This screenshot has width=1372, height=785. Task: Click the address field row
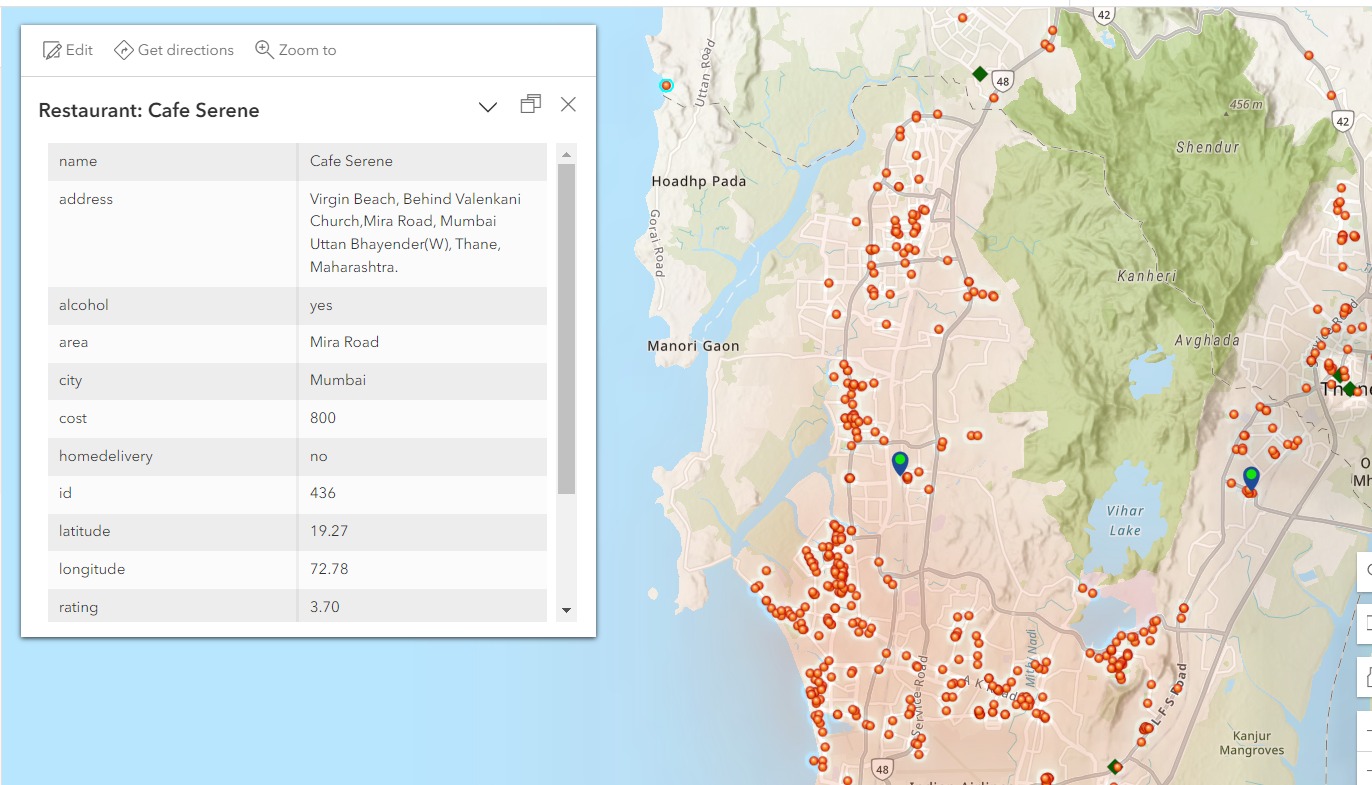[x=297, y=233]
